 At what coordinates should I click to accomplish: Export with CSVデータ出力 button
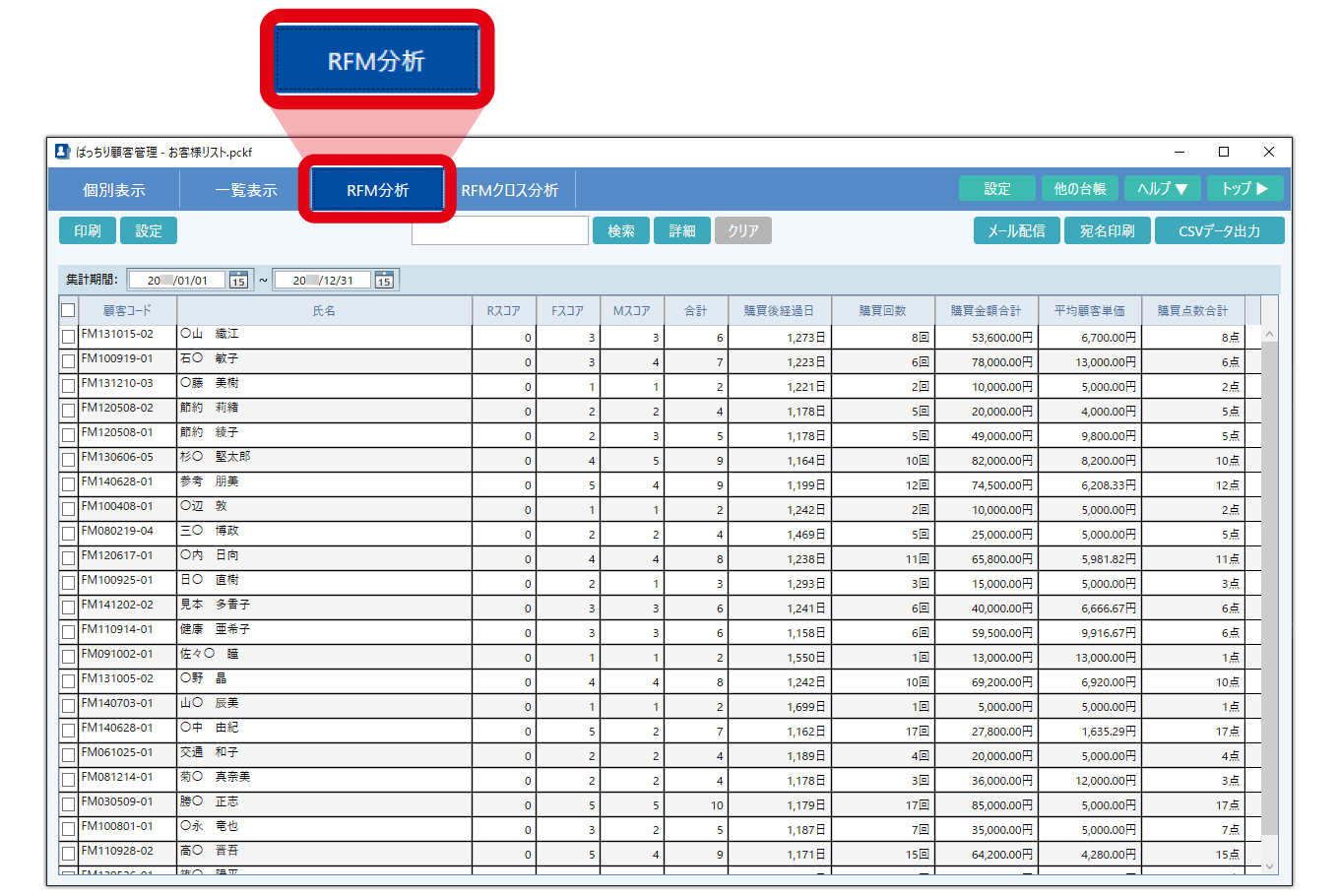(x=1220, y=230)
